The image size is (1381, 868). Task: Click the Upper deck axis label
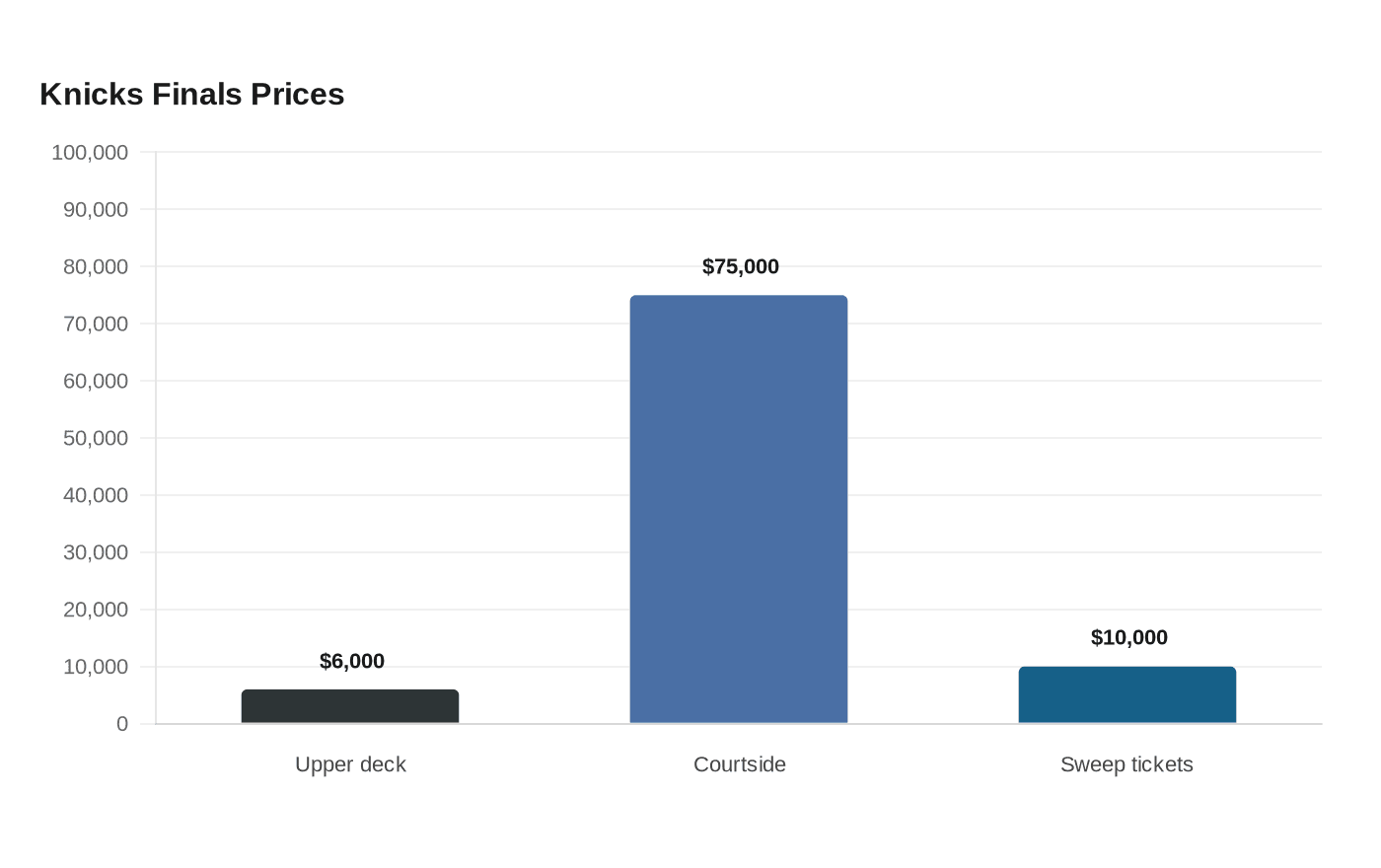coord(350,764)
